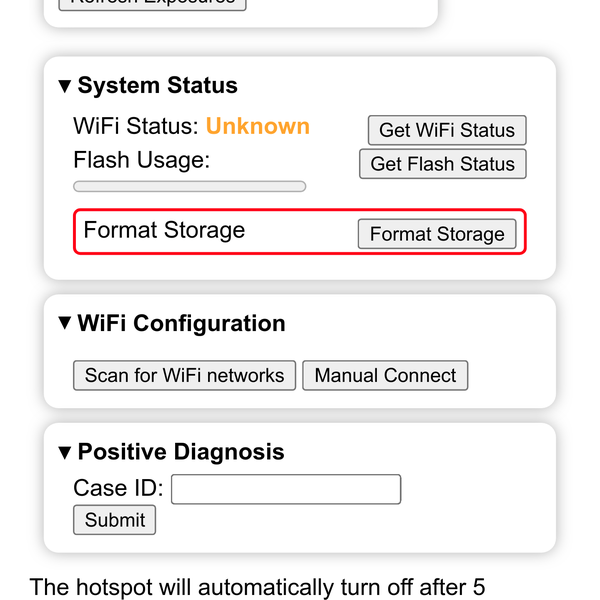
Task: Collapse the WiFi Configuration disclosure triangle
Action: (x=65, y=324)
